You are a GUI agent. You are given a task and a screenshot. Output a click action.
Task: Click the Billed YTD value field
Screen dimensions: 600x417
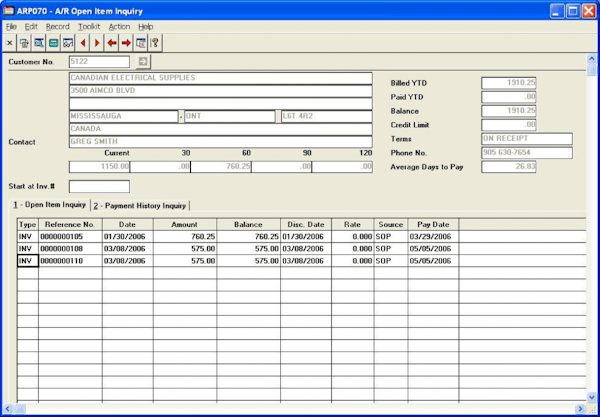509,83
